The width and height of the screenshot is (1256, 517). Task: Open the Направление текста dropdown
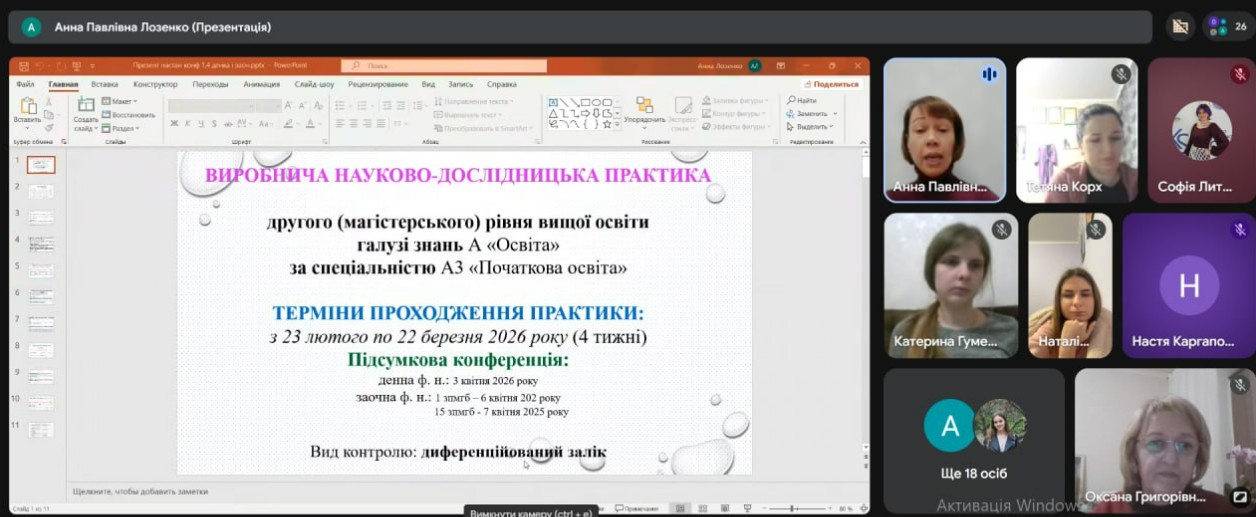pos(475,101)
